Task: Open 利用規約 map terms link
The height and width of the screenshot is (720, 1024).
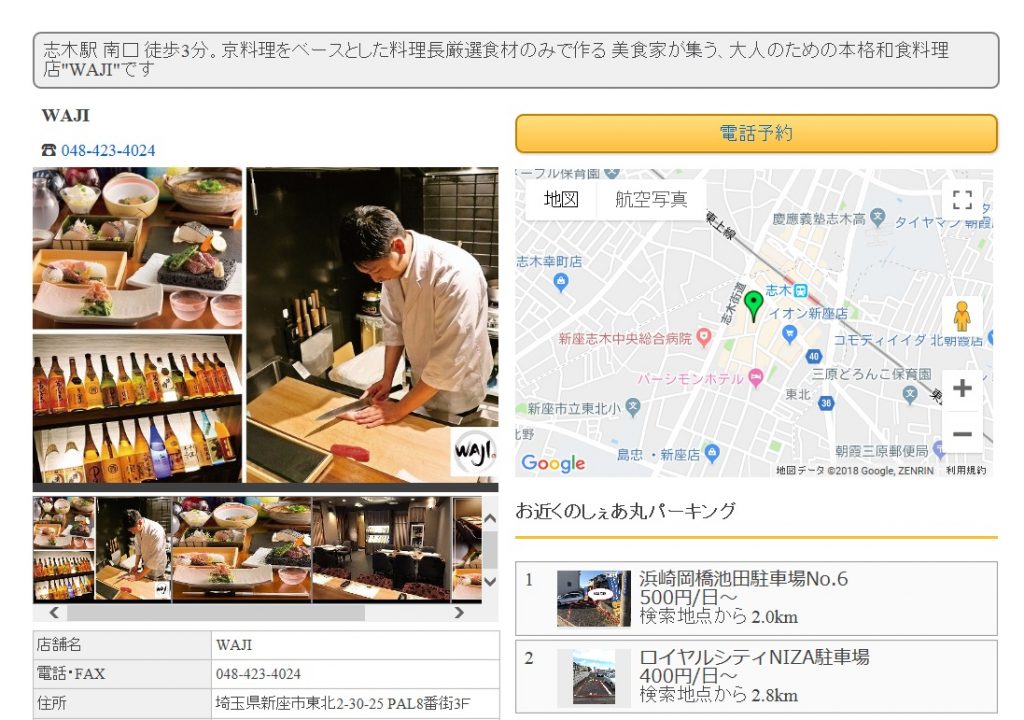Action: coord(966,470)
